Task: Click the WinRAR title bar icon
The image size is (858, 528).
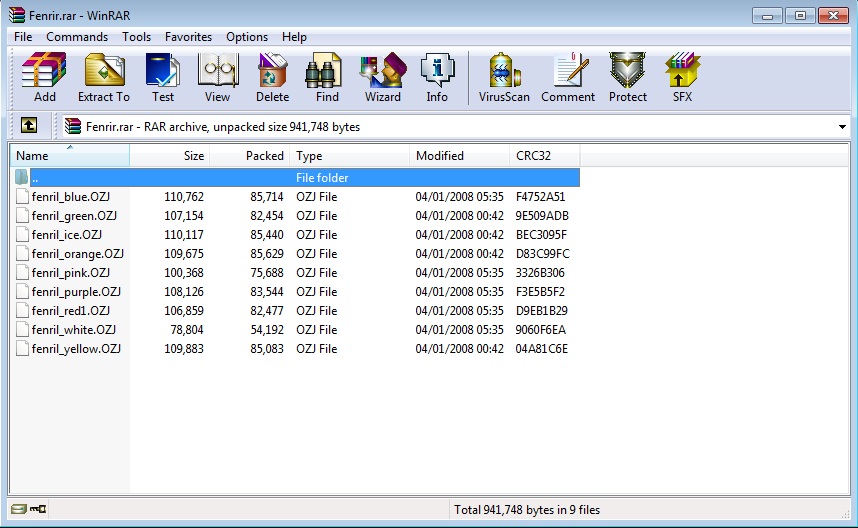Action: point(17,15)
